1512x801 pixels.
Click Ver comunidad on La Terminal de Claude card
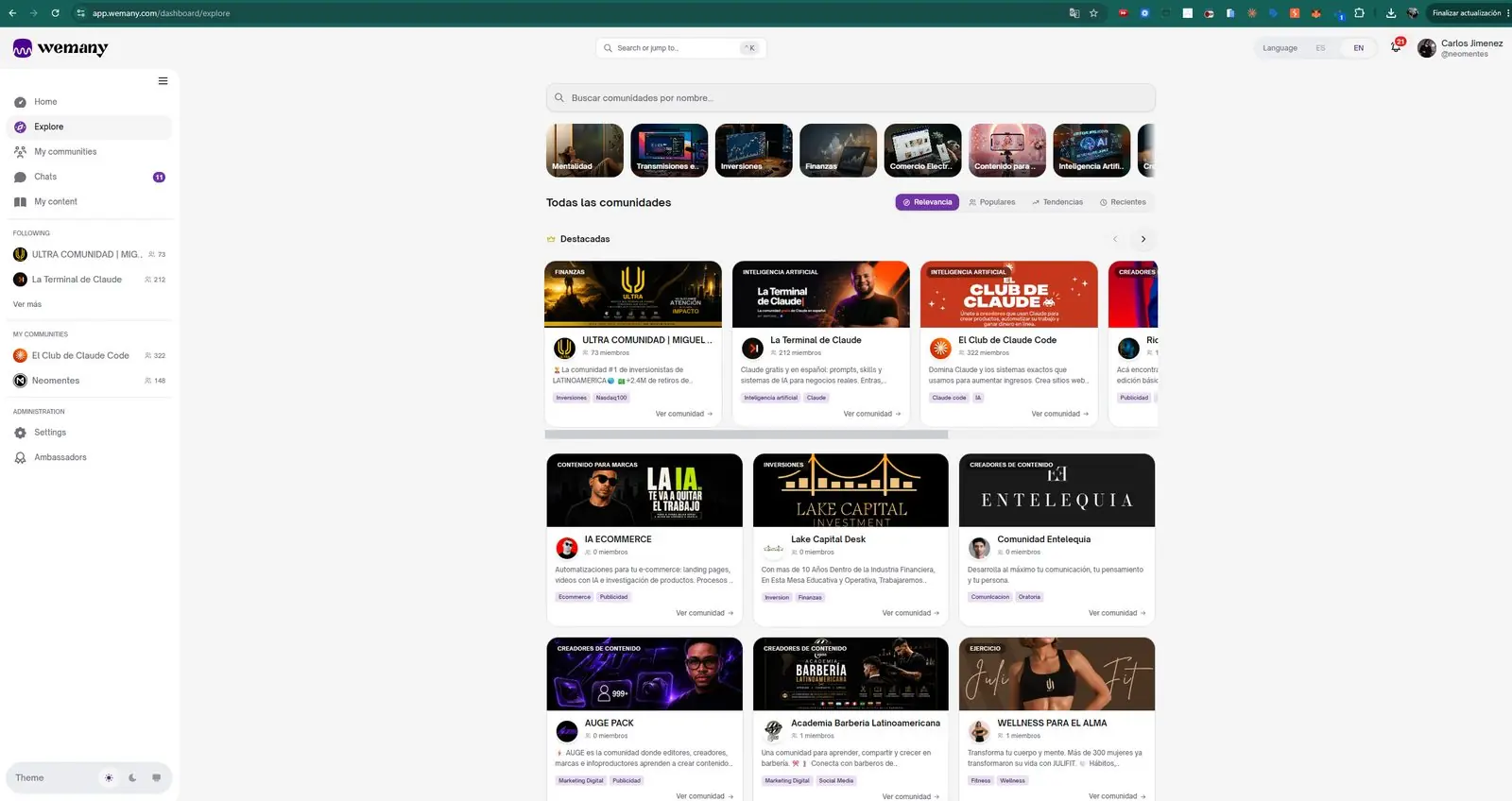coord(872,414)
